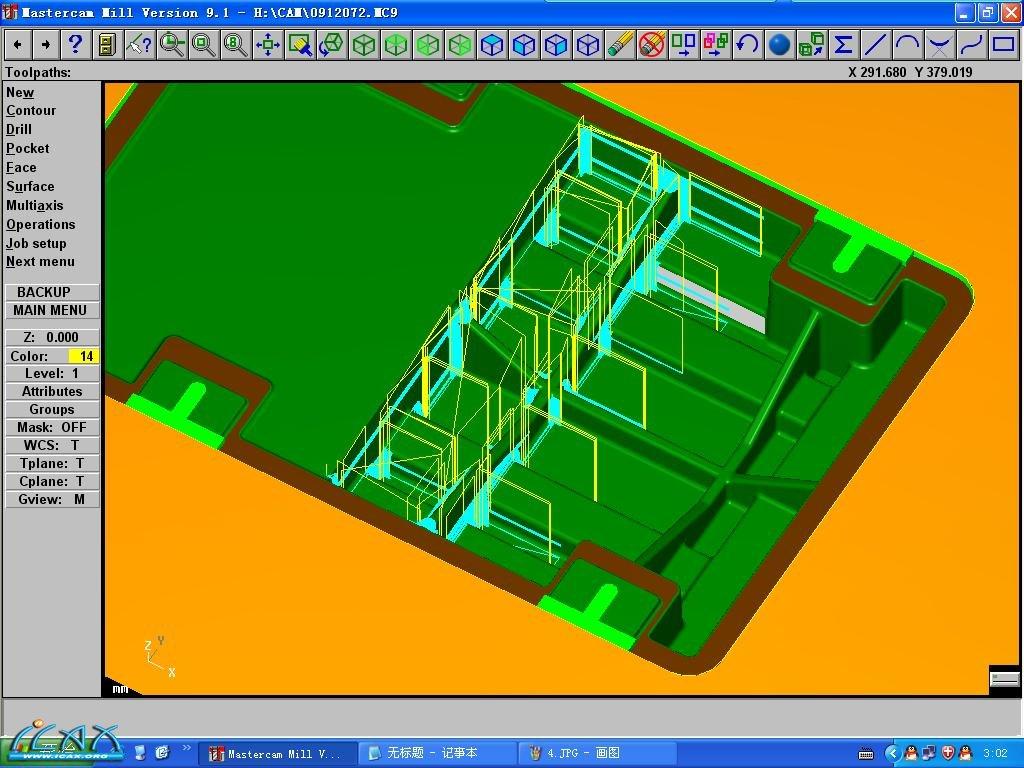Change Gview: M setting
This screenshot has width=1024, height=768.
52,500
